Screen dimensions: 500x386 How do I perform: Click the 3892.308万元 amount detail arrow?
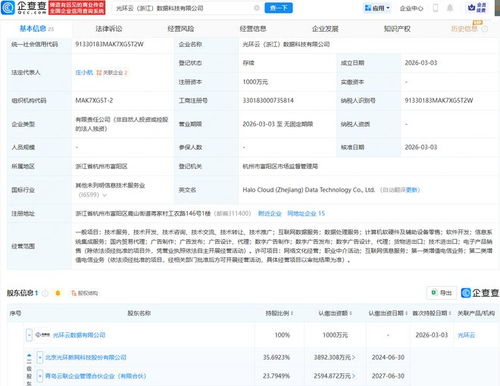[353, 357]
